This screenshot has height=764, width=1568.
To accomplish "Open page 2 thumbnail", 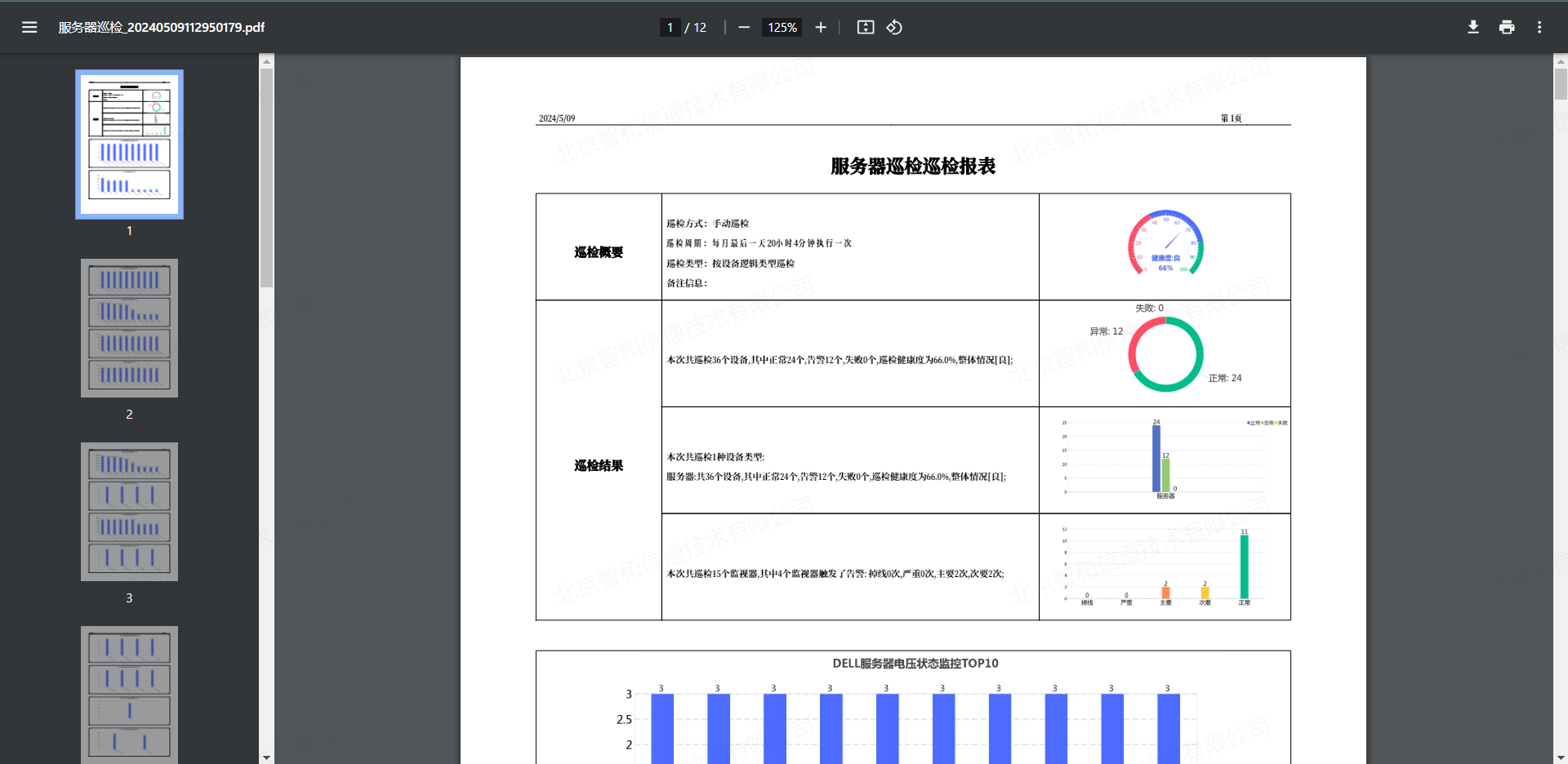I will pyautogui.click(x=129, y=328).
